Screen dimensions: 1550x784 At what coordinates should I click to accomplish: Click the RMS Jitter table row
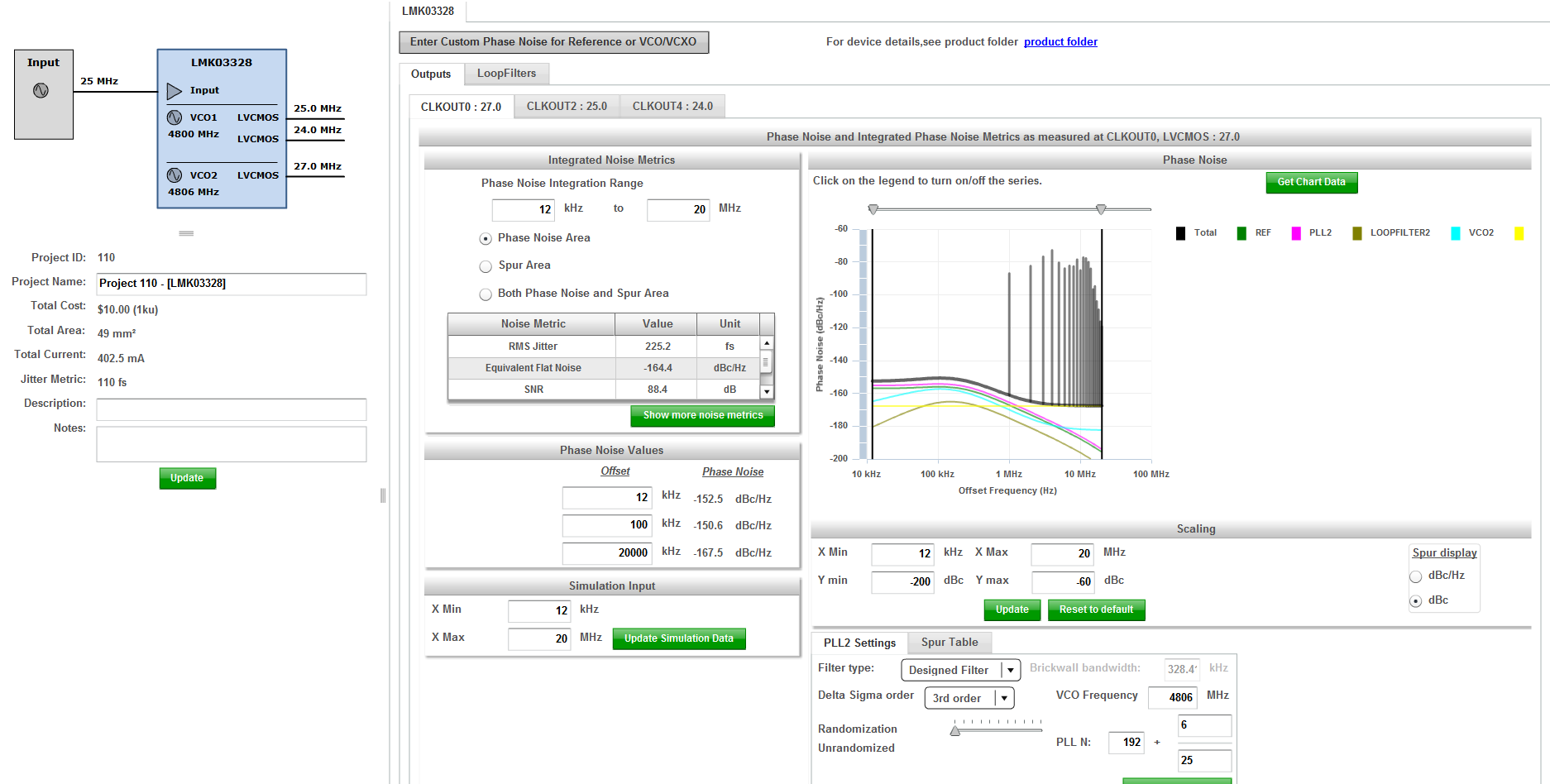point(604,347)
